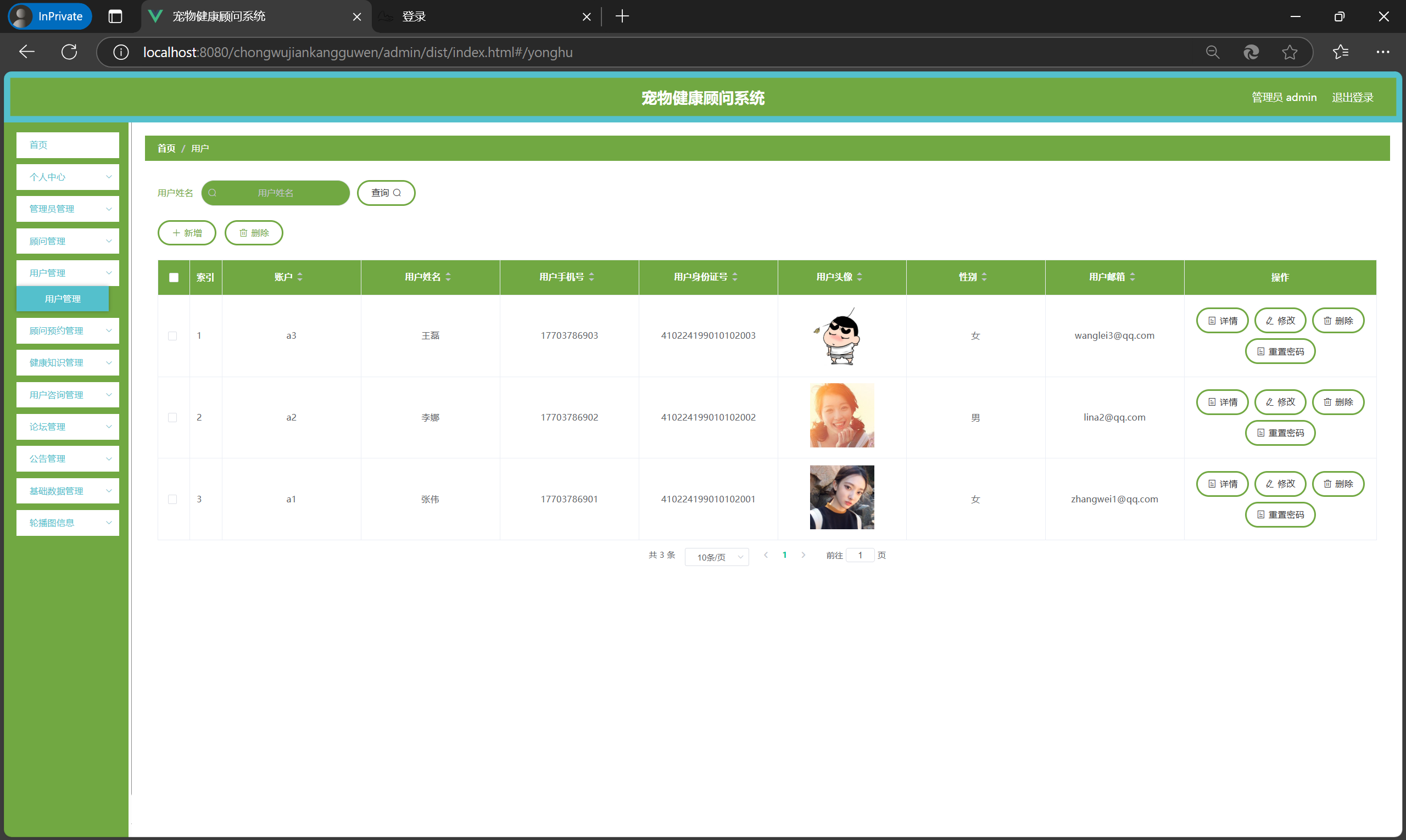
Task: Click the 用户姓名 search input field
Action: [x=276, y=193]
